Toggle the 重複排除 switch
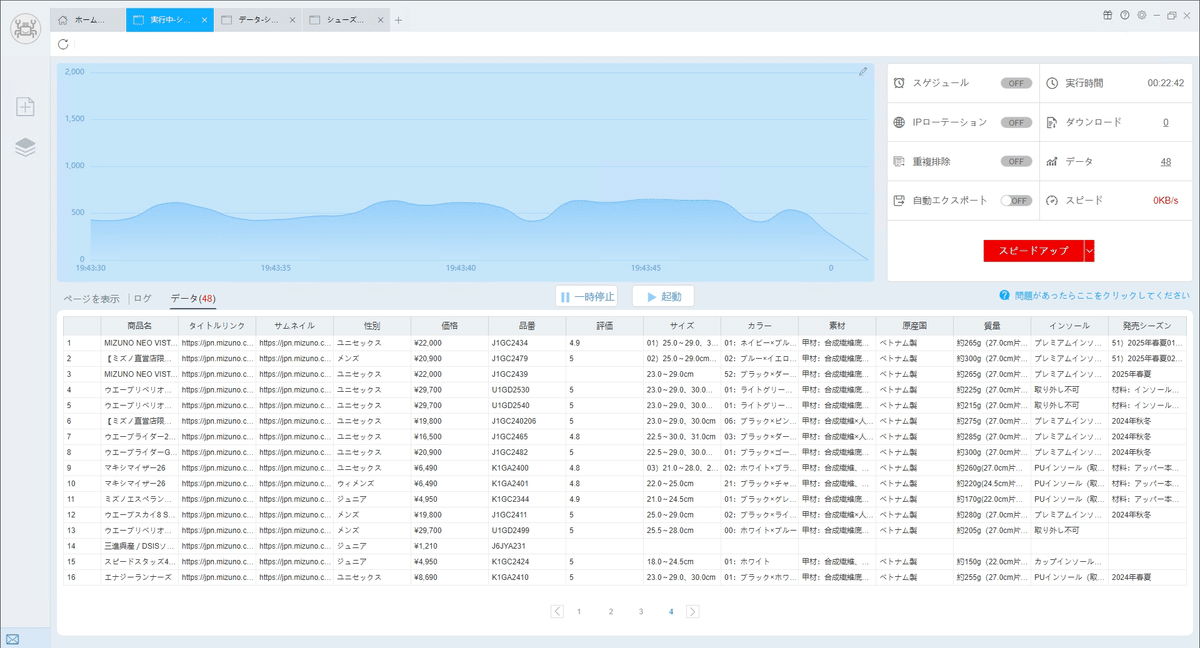 (1016, 161)
